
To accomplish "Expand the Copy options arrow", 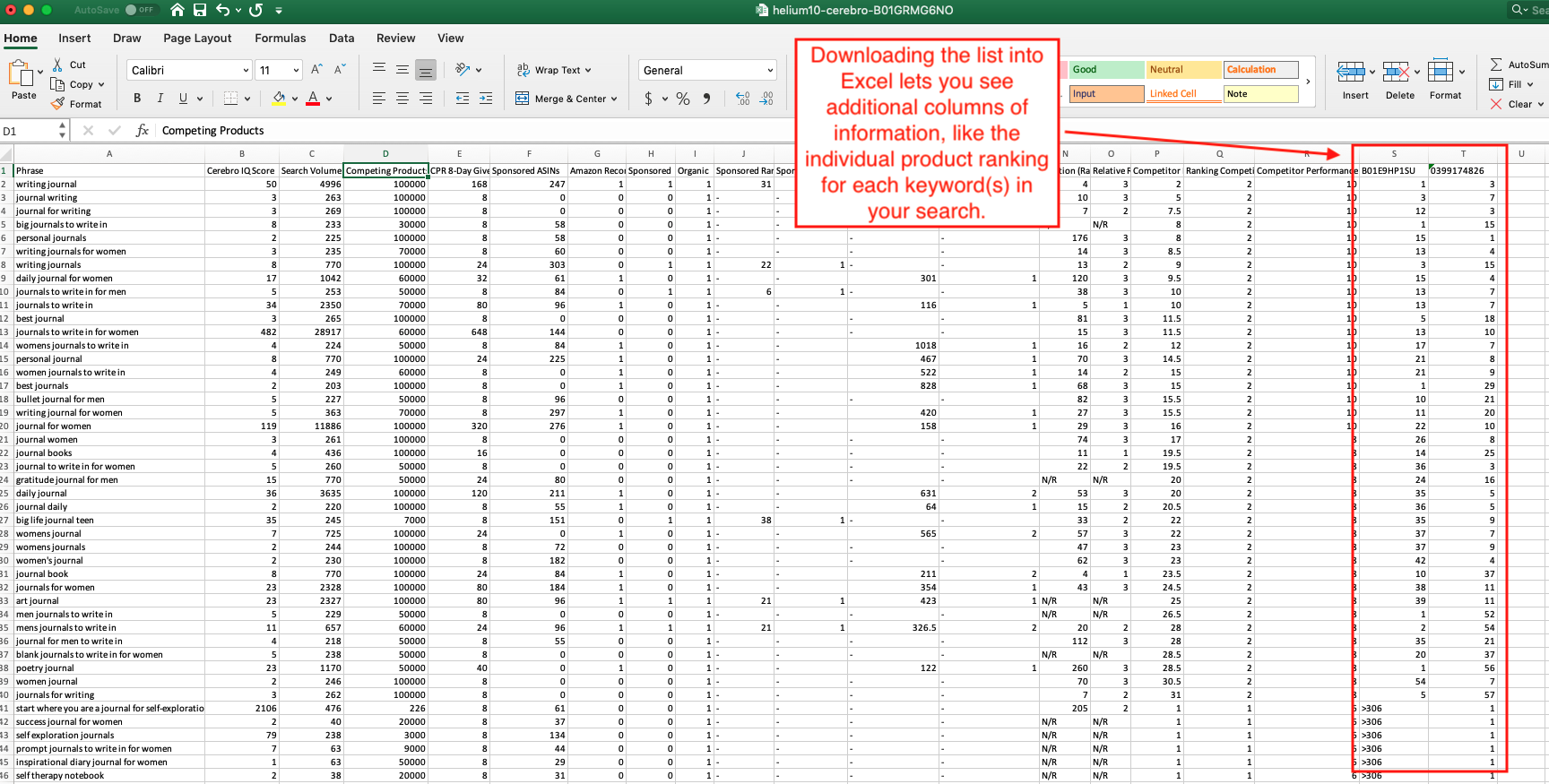I will pos(101,84).
